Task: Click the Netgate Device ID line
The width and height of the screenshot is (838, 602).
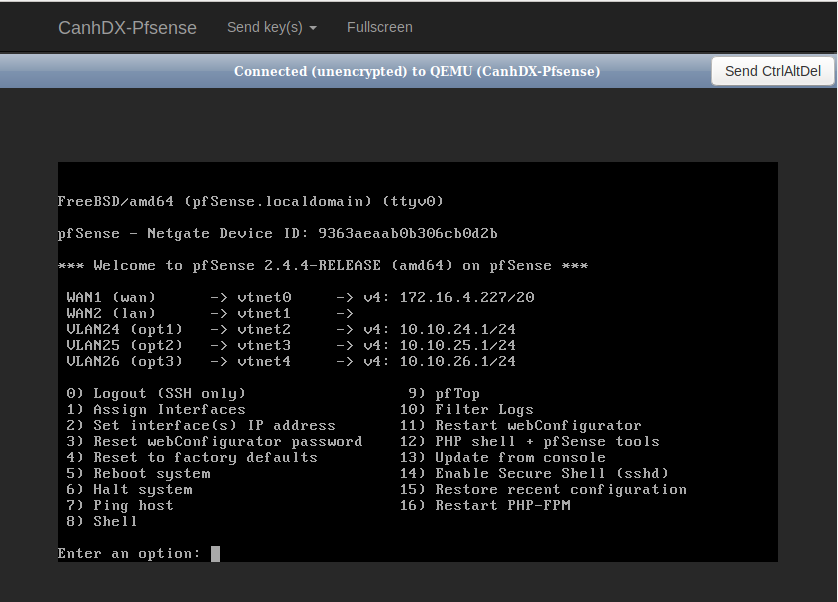Action: (278, 234)
